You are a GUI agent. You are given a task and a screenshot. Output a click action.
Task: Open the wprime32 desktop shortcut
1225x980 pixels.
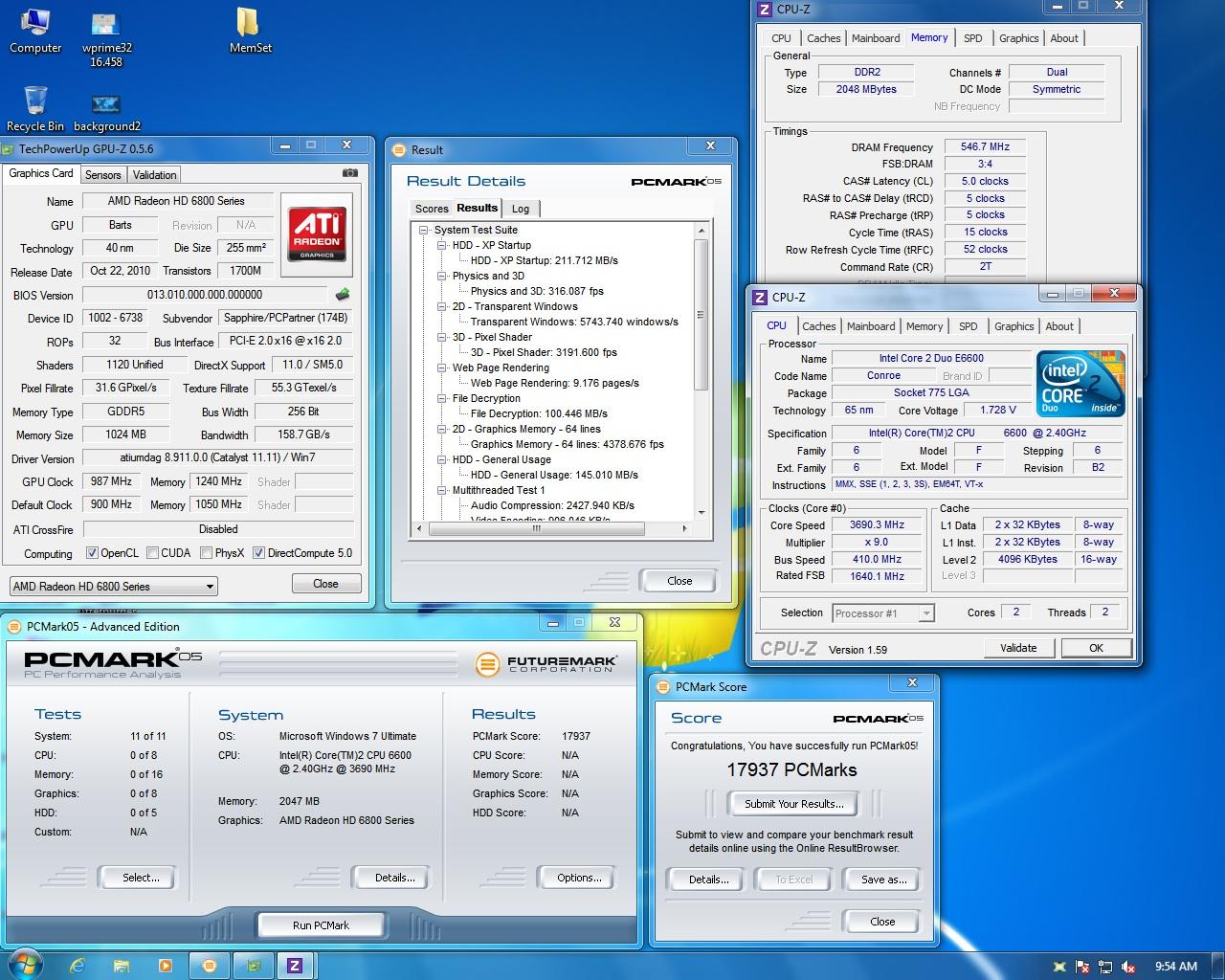point(106,38)
